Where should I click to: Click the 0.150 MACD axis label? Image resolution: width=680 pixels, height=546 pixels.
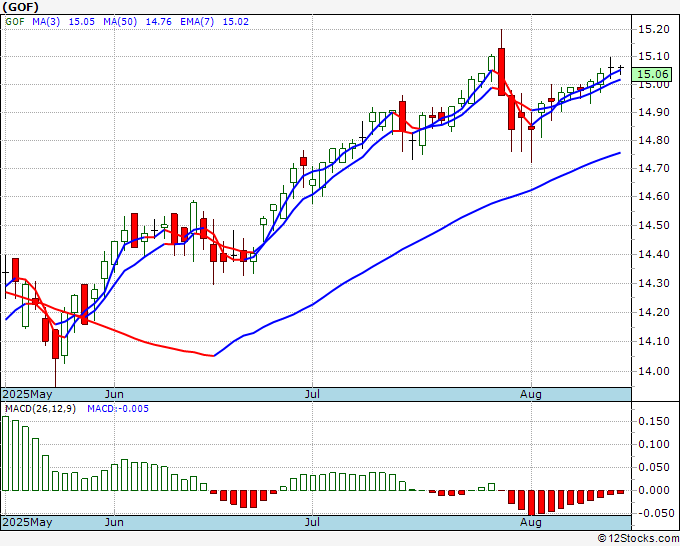656,421
